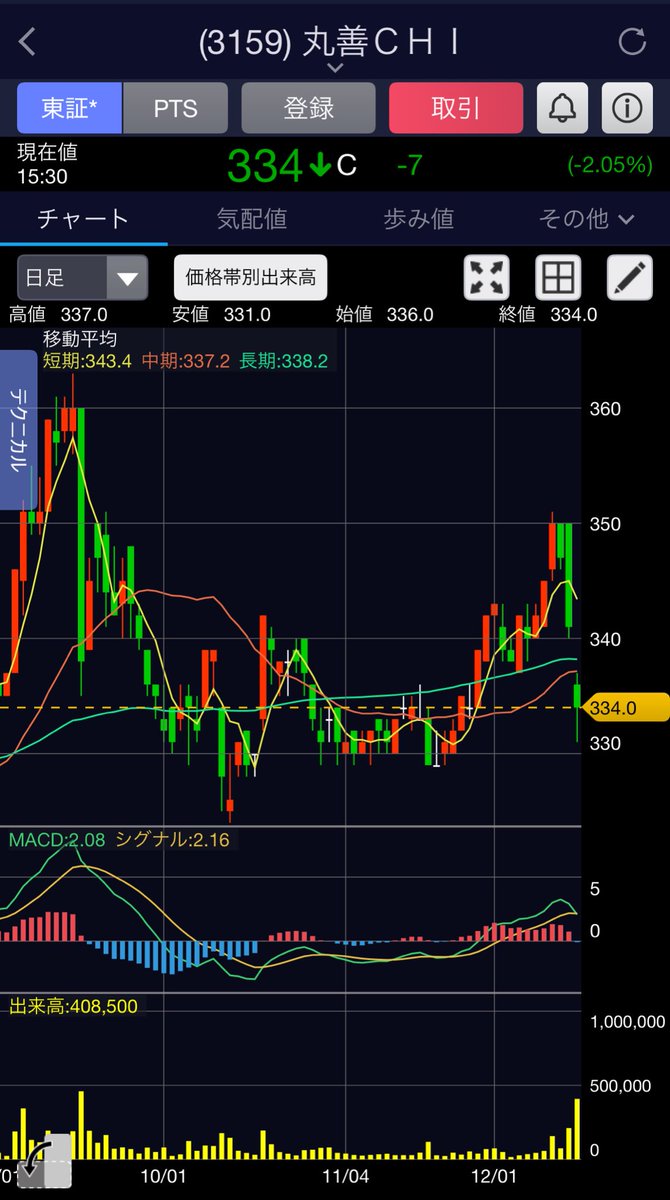Screen dimensions: 670x1200
Task: Tap the 安値 331.0 value
Action: (x=221, y=314)
